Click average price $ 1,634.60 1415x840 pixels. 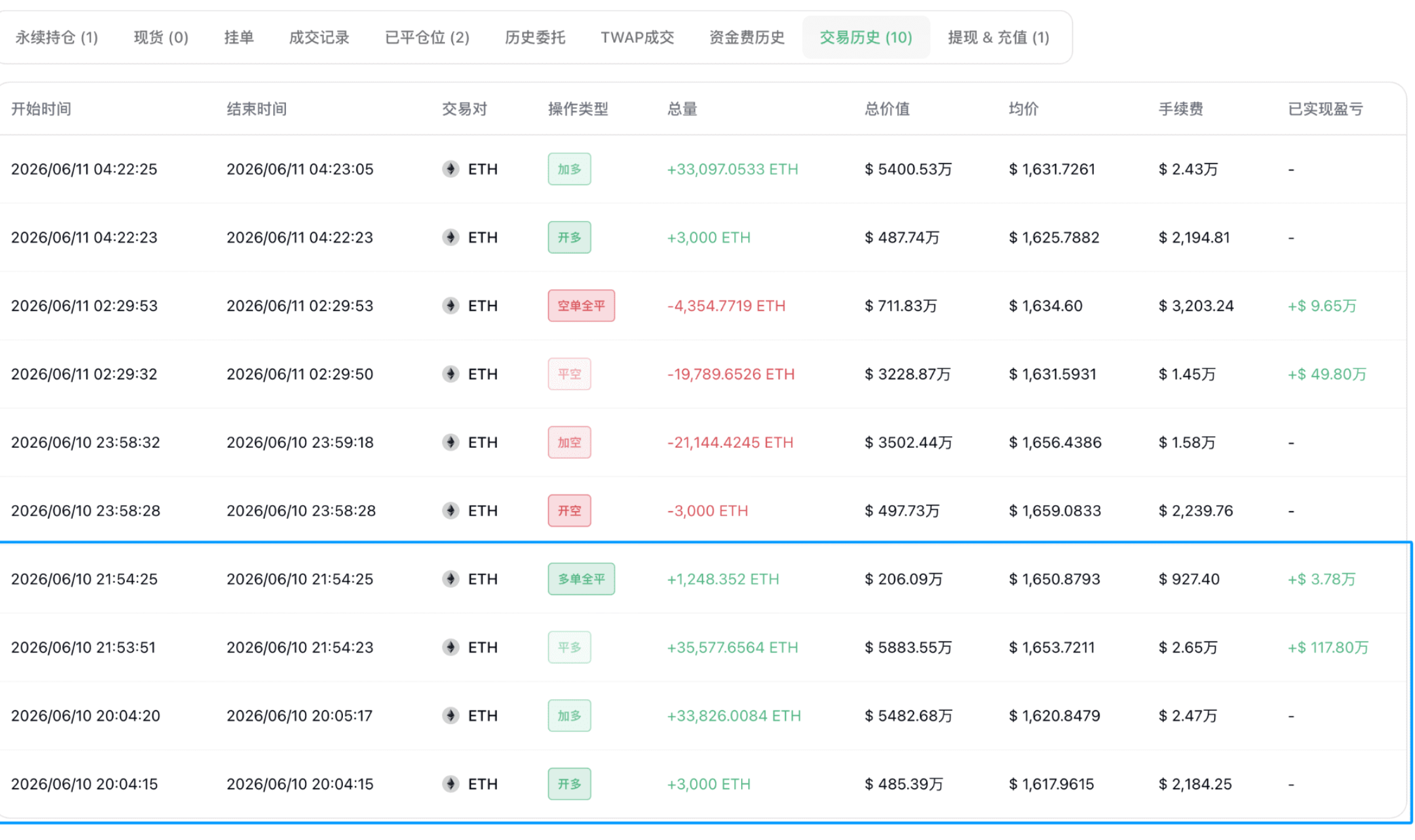click(1045, 306)
